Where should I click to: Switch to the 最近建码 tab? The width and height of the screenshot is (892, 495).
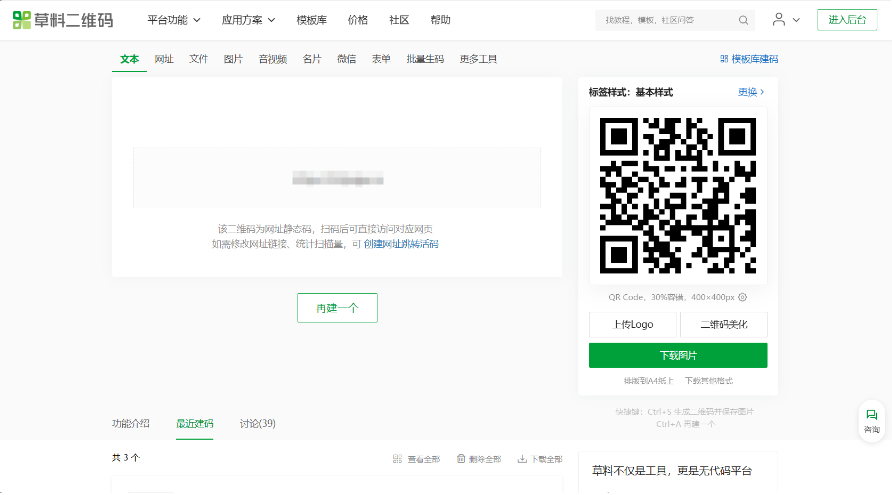tap(195, 423)
